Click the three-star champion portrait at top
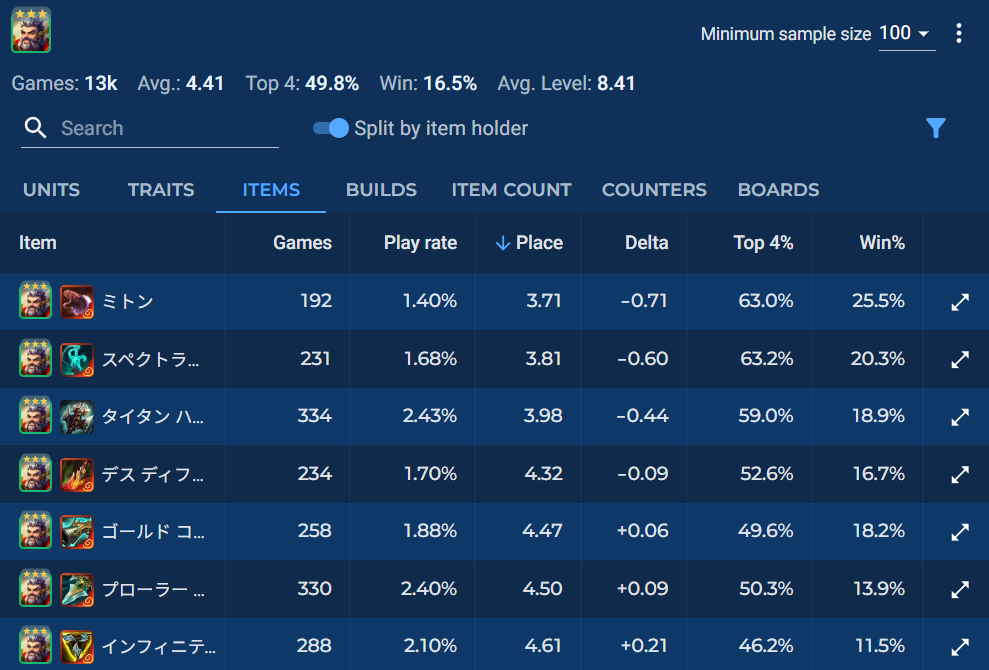Image resolution: width=989 pixels, height=670 pixels. [31, 30]
